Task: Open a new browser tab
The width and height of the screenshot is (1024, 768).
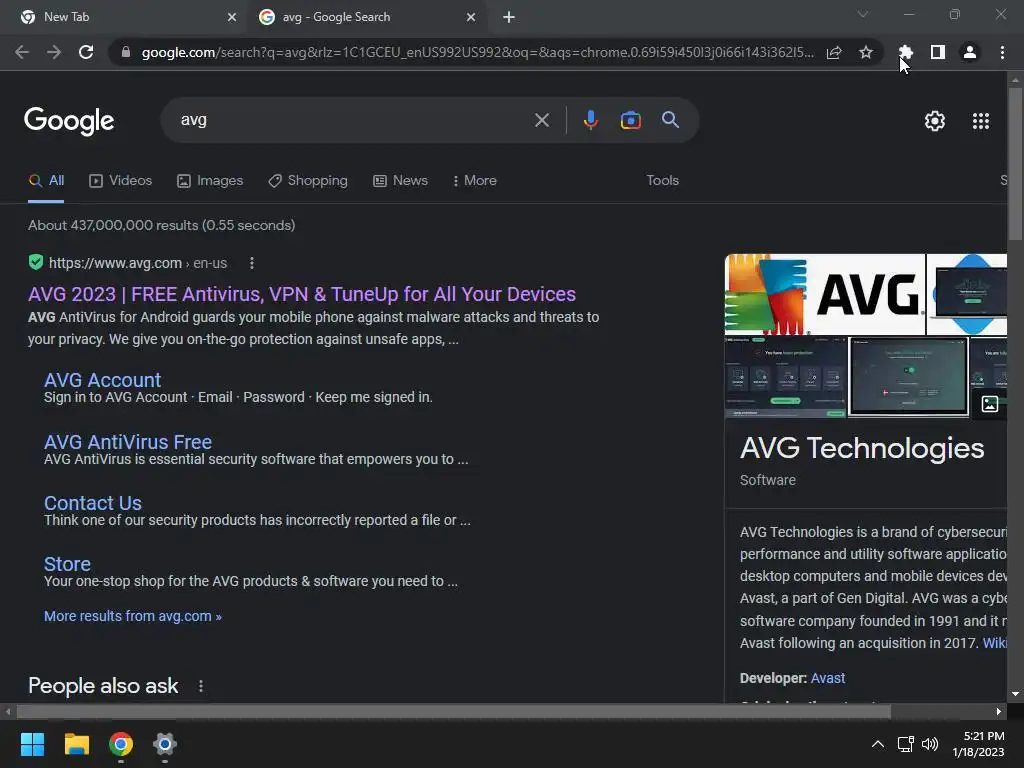Action: pos(509,18)
